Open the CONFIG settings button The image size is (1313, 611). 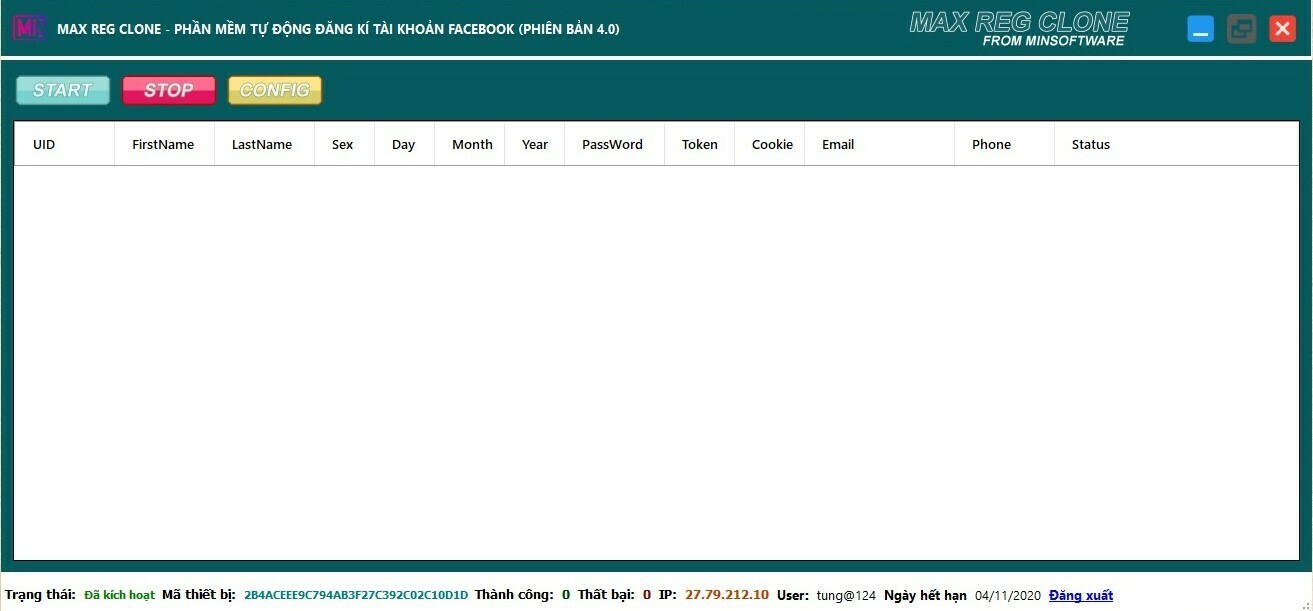click(x=275, y=90)
